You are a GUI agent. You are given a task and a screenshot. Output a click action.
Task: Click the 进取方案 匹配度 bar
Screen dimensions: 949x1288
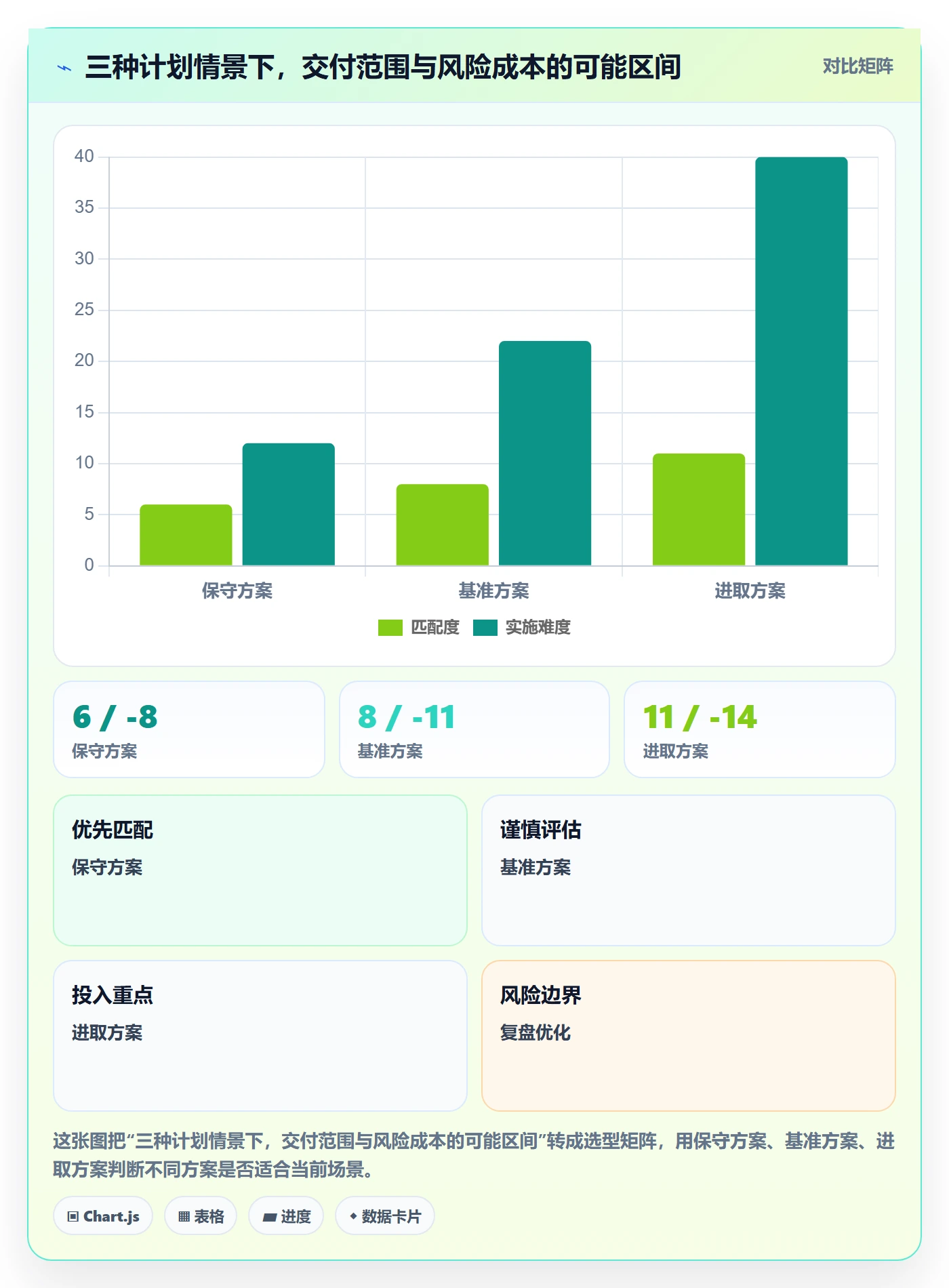tap(699, 509)
